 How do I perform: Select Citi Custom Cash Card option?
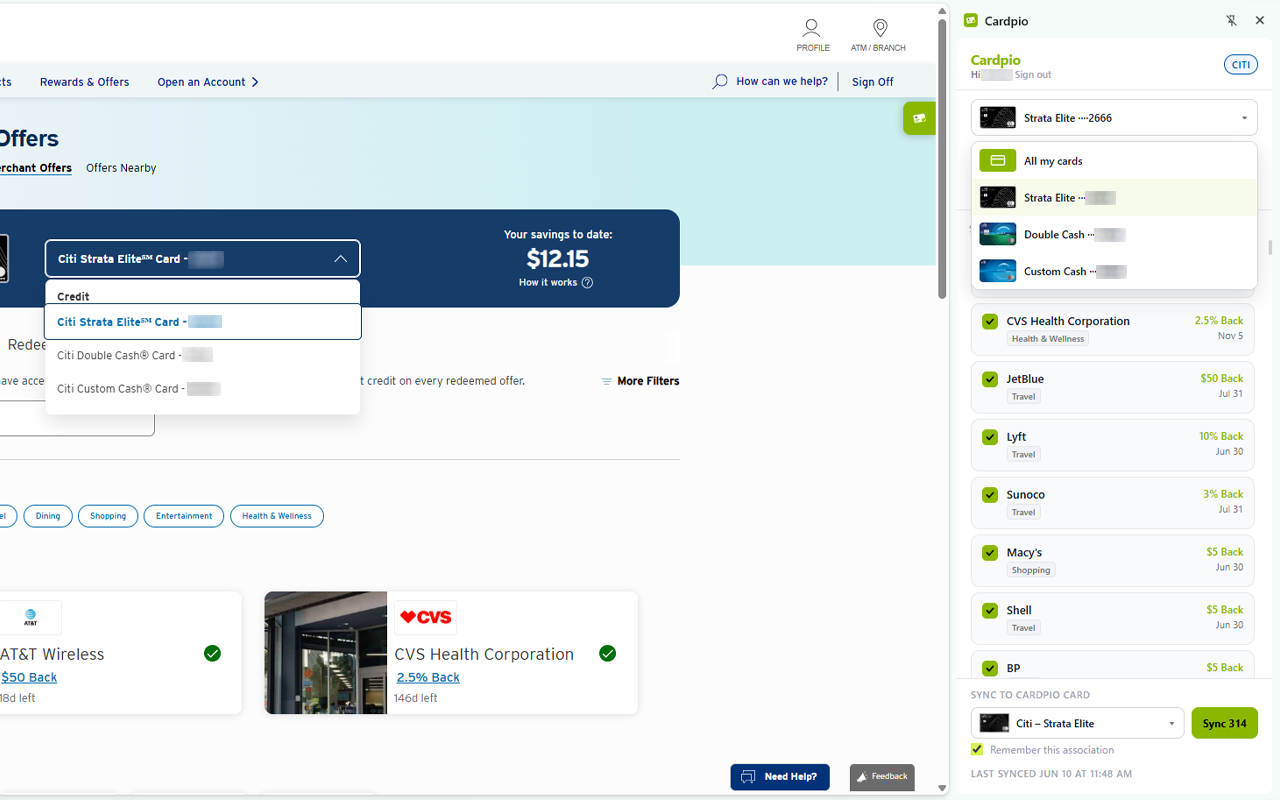pos(202,389)
